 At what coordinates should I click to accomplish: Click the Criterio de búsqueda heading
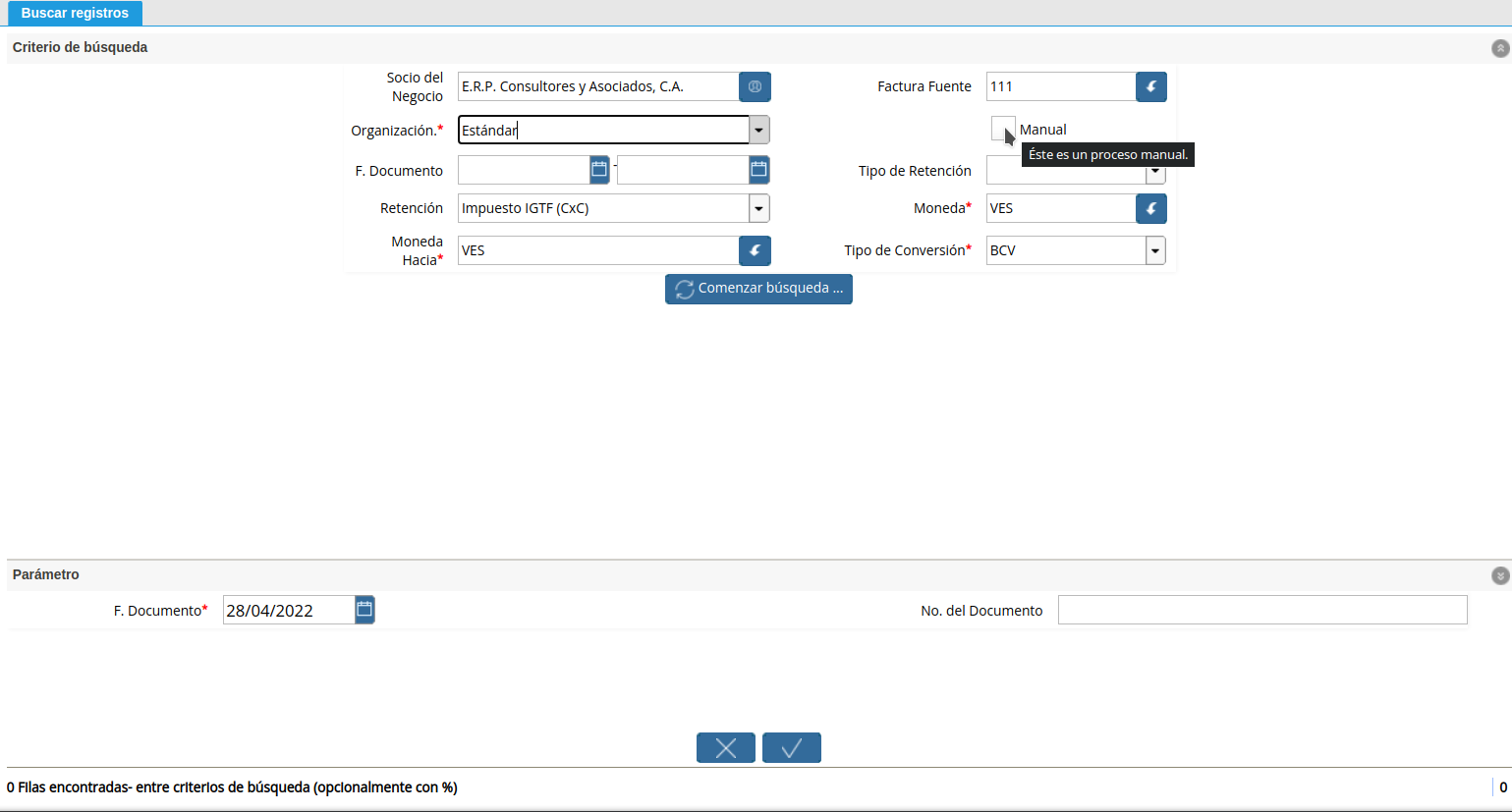(x=81, y=47)
